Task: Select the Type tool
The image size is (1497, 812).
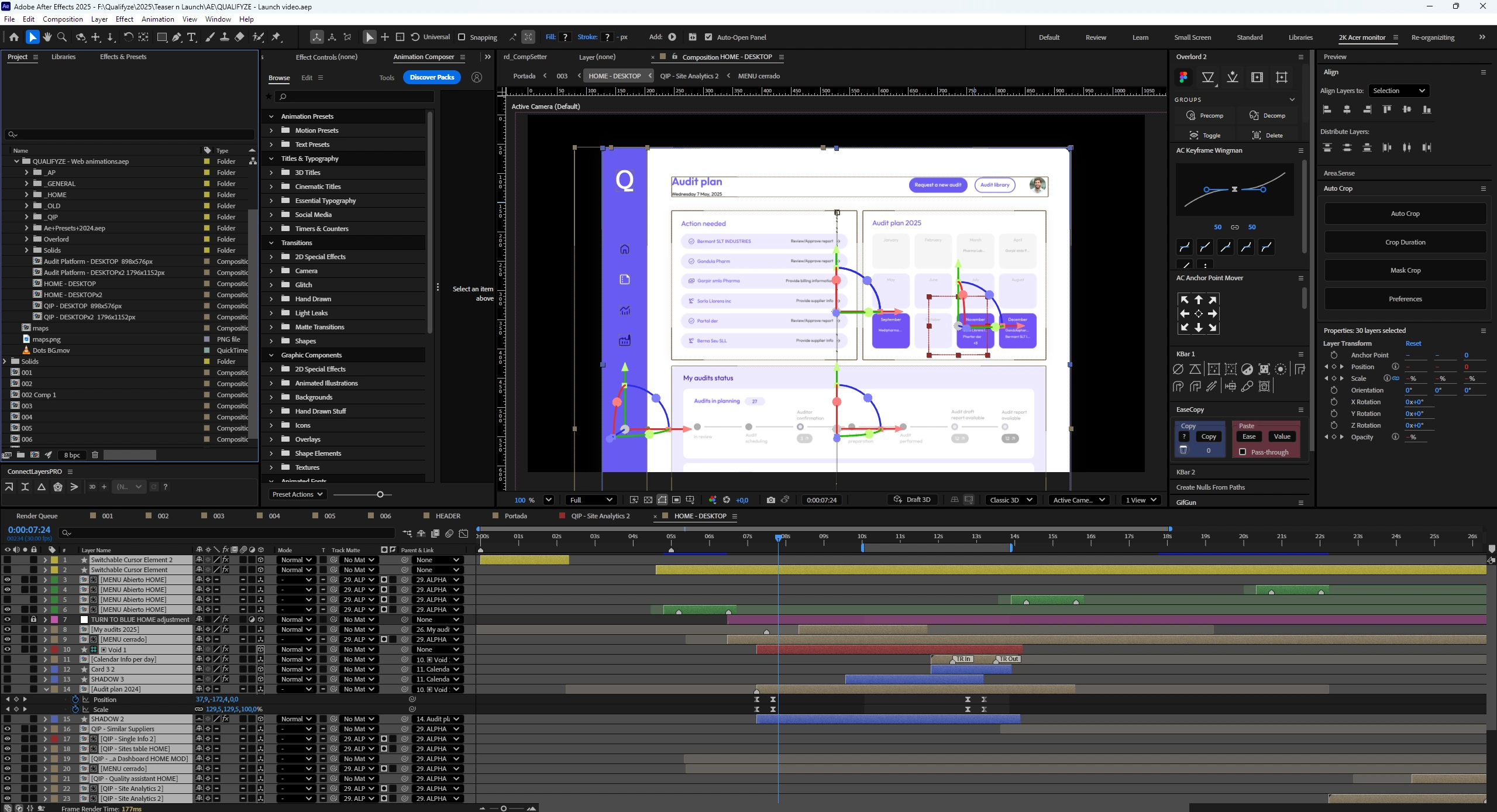Action: (x=191, y=37)
